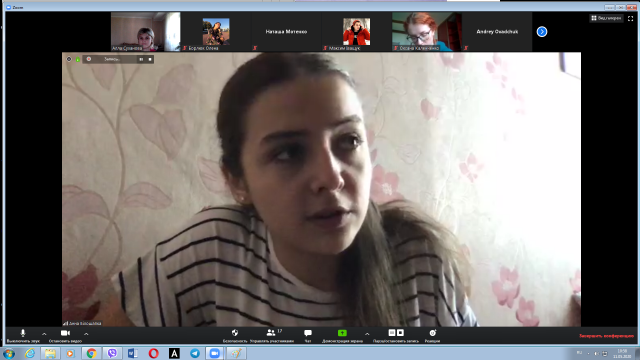Viewport: 640px width, 360px height.
Task: Select the participant thumbnail with red jacket photo
Action: click(356, 31)
